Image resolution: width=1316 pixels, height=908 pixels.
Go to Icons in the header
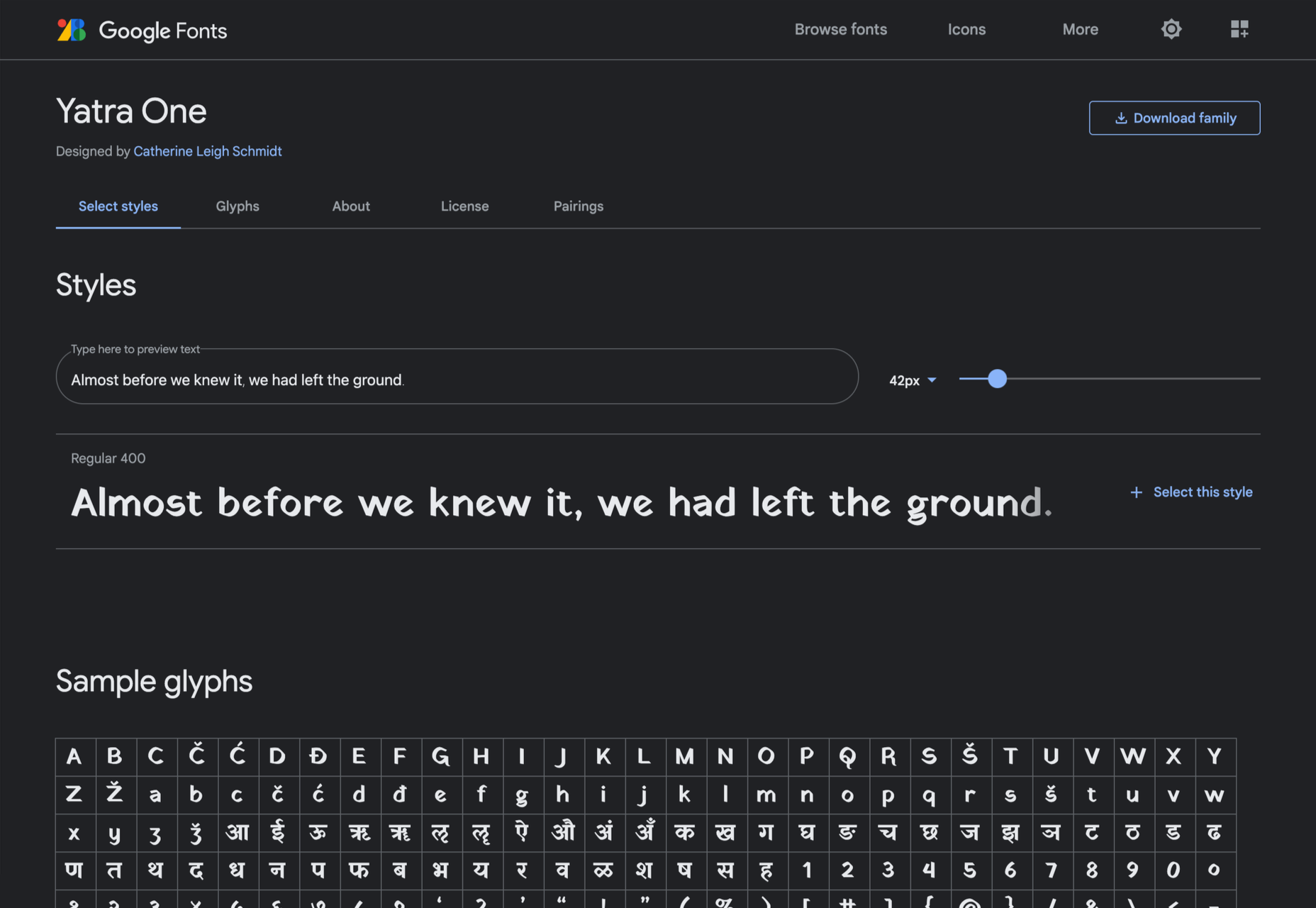966,29
